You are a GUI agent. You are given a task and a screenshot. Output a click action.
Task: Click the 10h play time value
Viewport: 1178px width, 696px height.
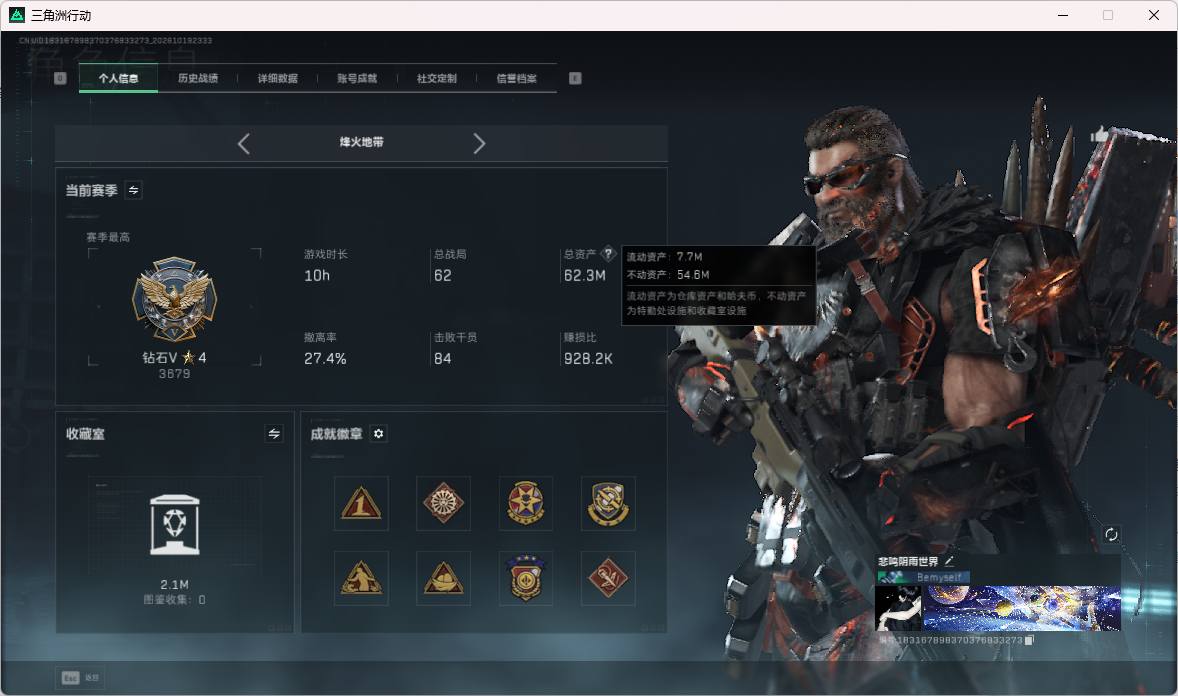317,276
